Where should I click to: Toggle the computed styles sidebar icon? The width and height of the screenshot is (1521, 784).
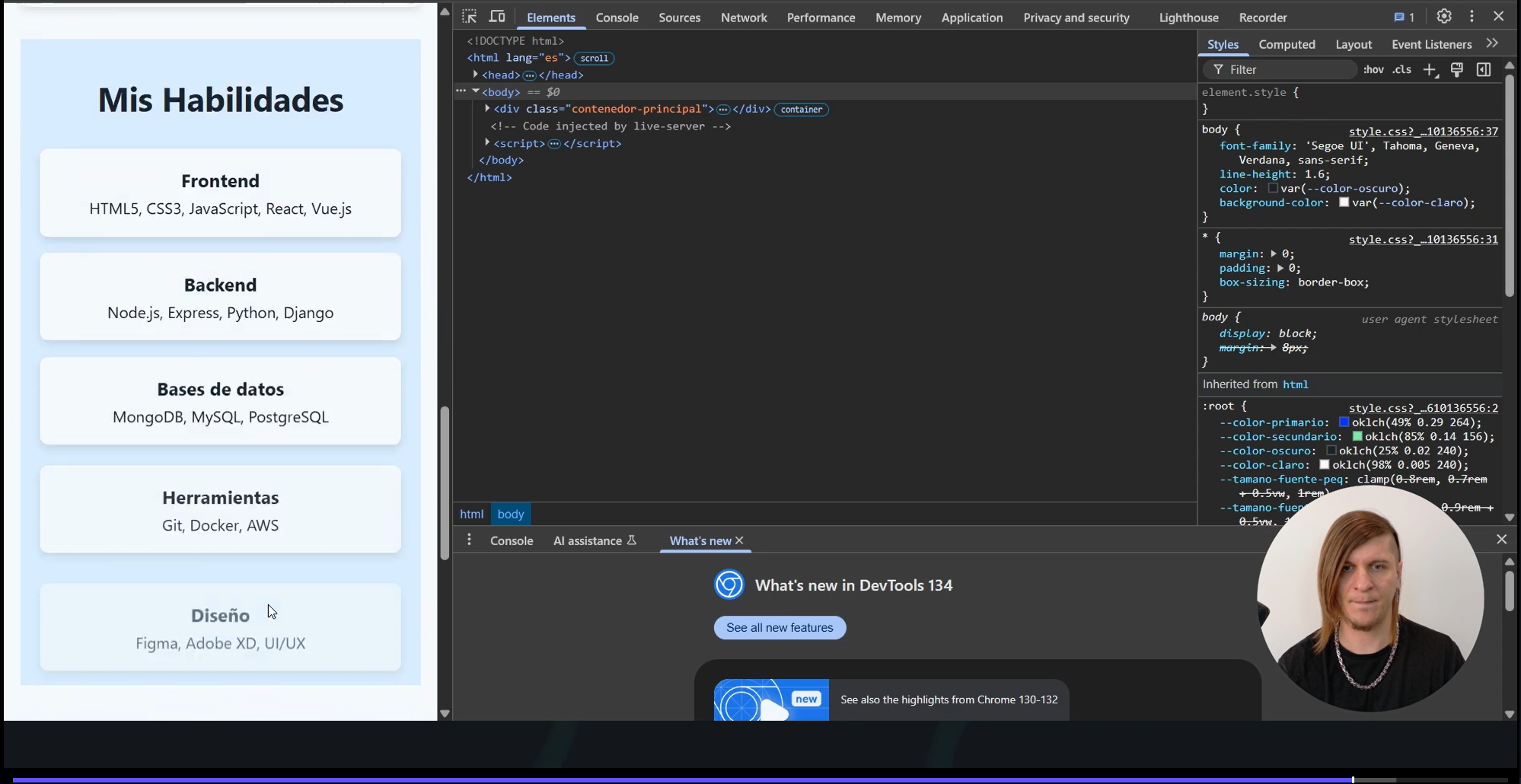pyautogui.click(x=1484, y=70)
